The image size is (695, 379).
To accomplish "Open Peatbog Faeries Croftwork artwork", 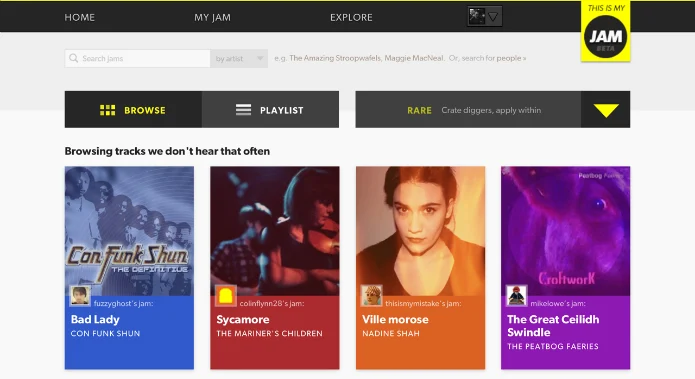I will coord(566,231).
